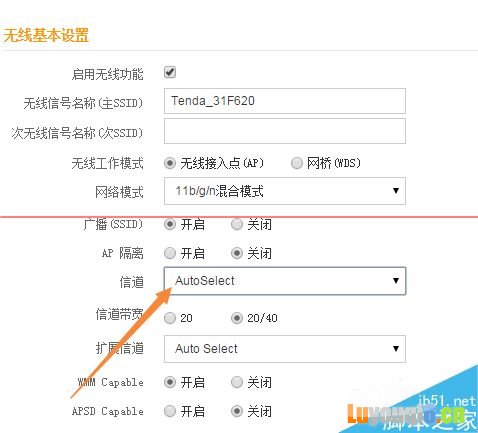Expand the 扩展信道 Auto Select dropdown
The image size is (478, 433).
coord(285,349)
